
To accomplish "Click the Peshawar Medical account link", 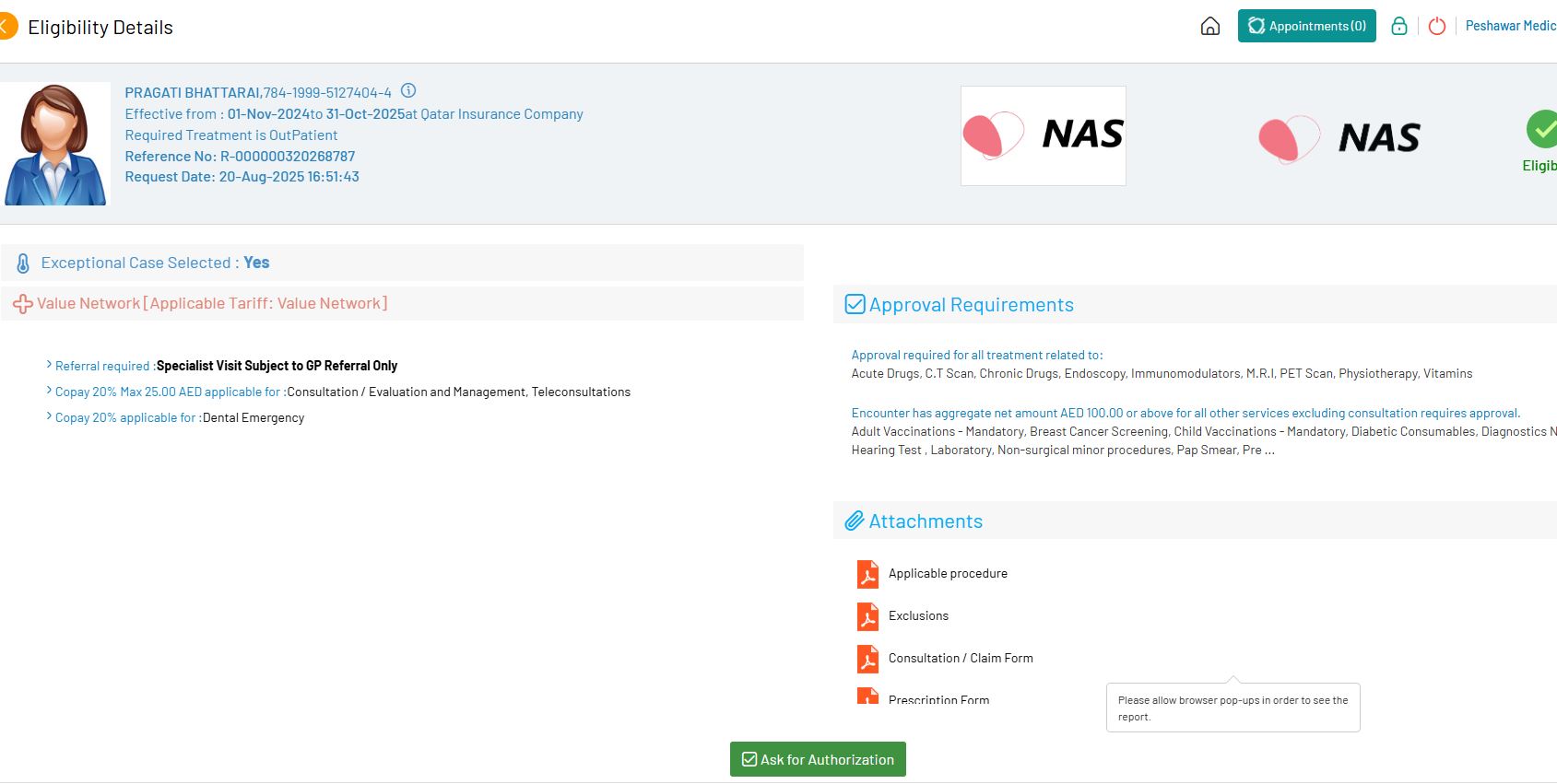I will point(1510,27).
